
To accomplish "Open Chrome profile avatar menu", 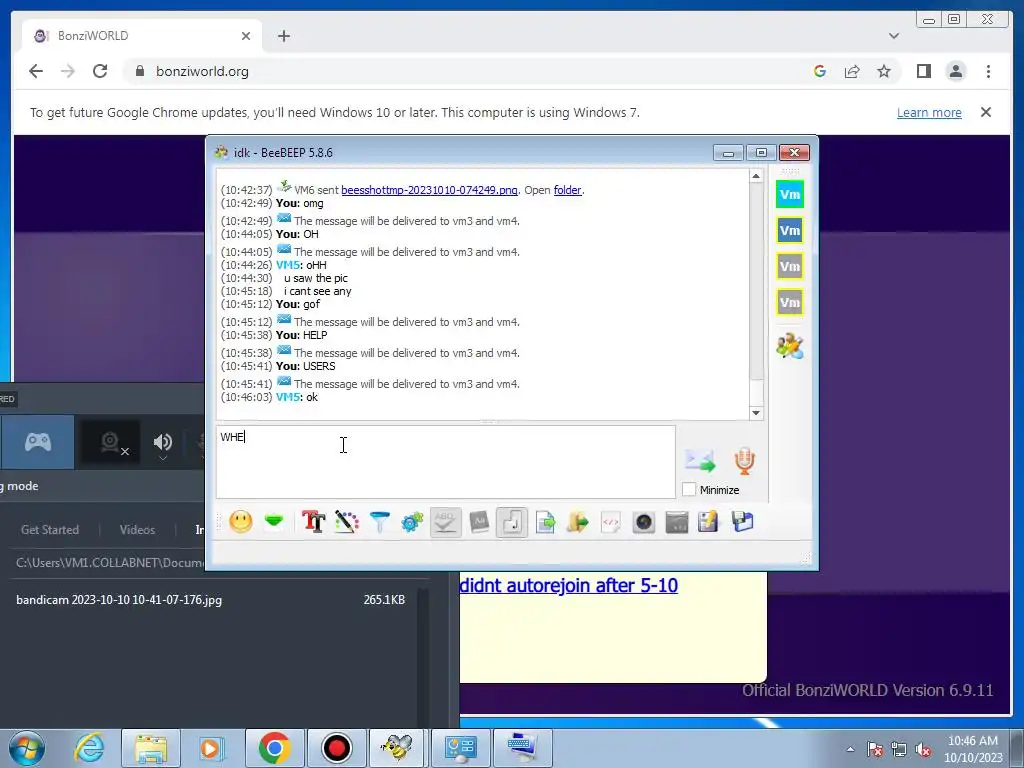I will 955,71.
